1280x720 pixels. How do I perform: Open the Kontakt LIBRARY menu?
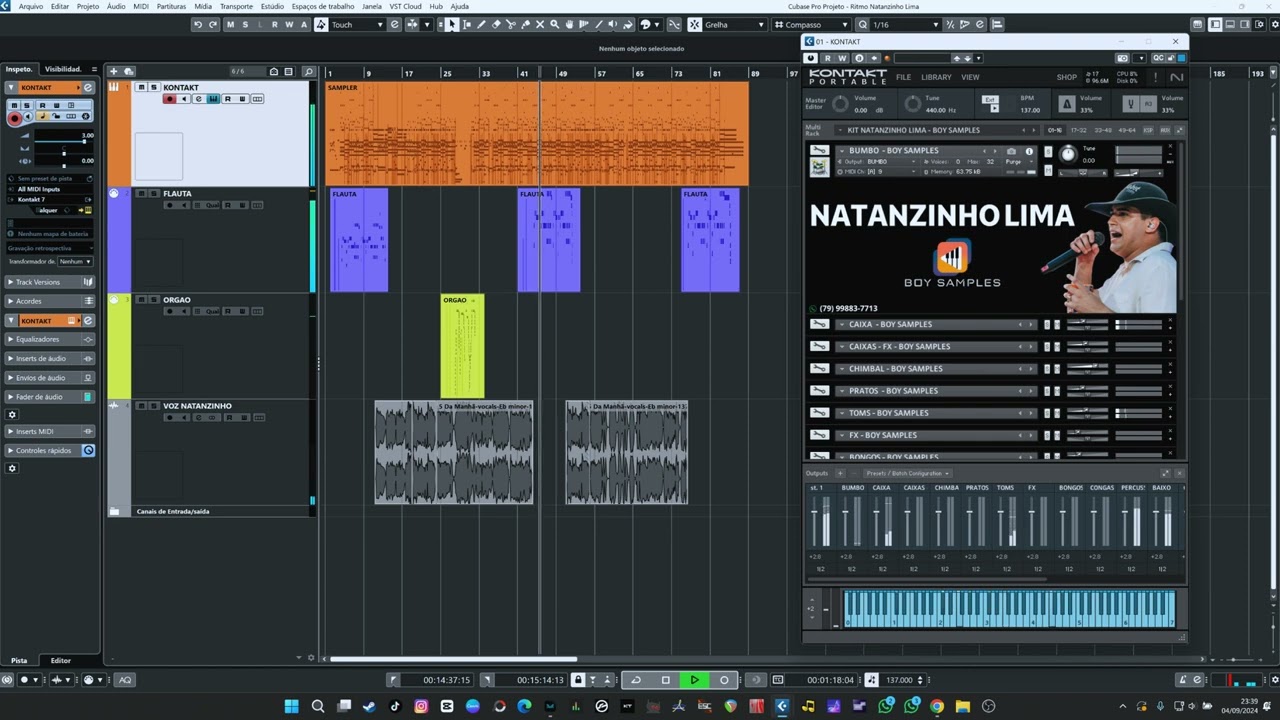pyautogui.click(x=937, y=77)
